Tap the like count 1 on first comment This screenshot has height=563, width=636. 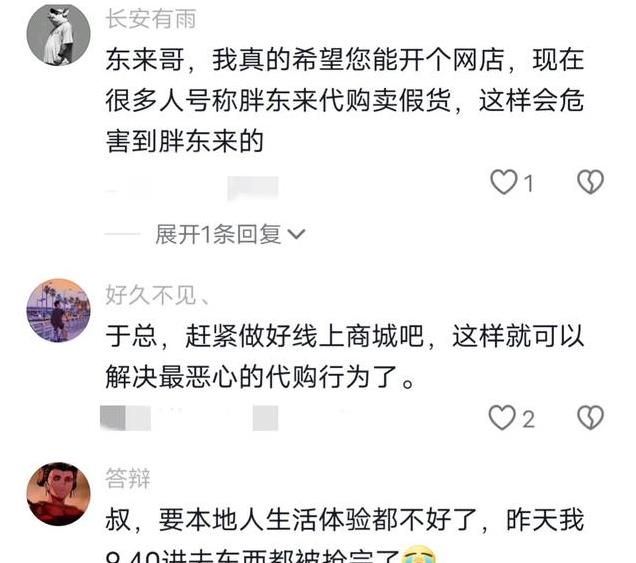coord(528,183)
